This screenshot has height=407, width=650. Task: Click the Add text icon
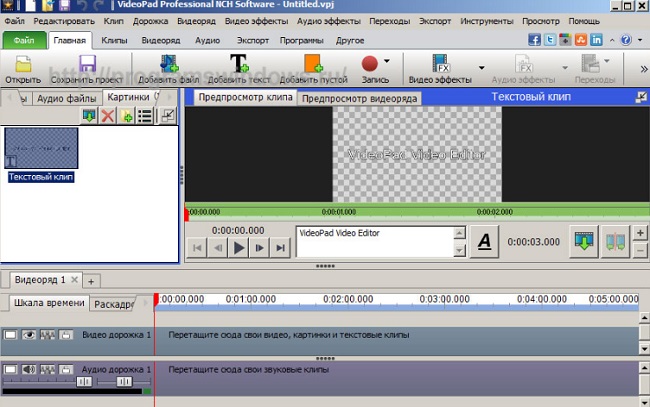point(239,68)
